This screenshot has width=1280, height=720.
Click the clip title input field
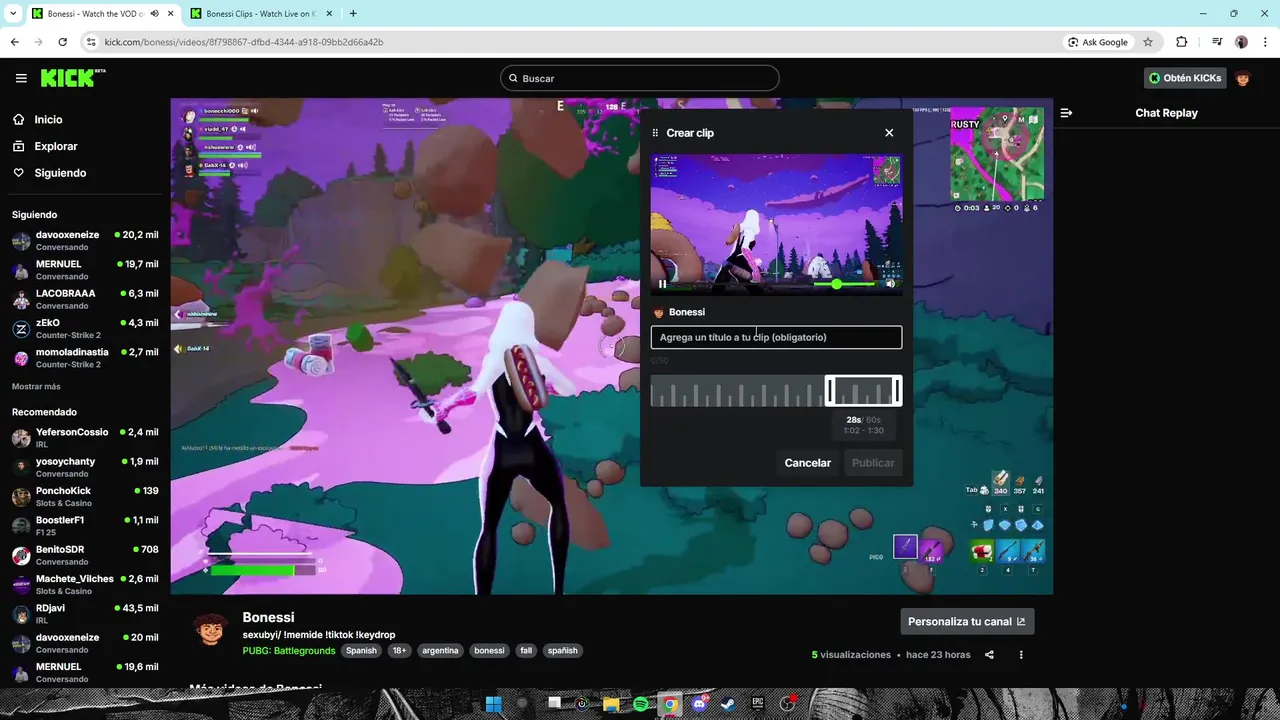pyautogui.click(x=776, y=337)
